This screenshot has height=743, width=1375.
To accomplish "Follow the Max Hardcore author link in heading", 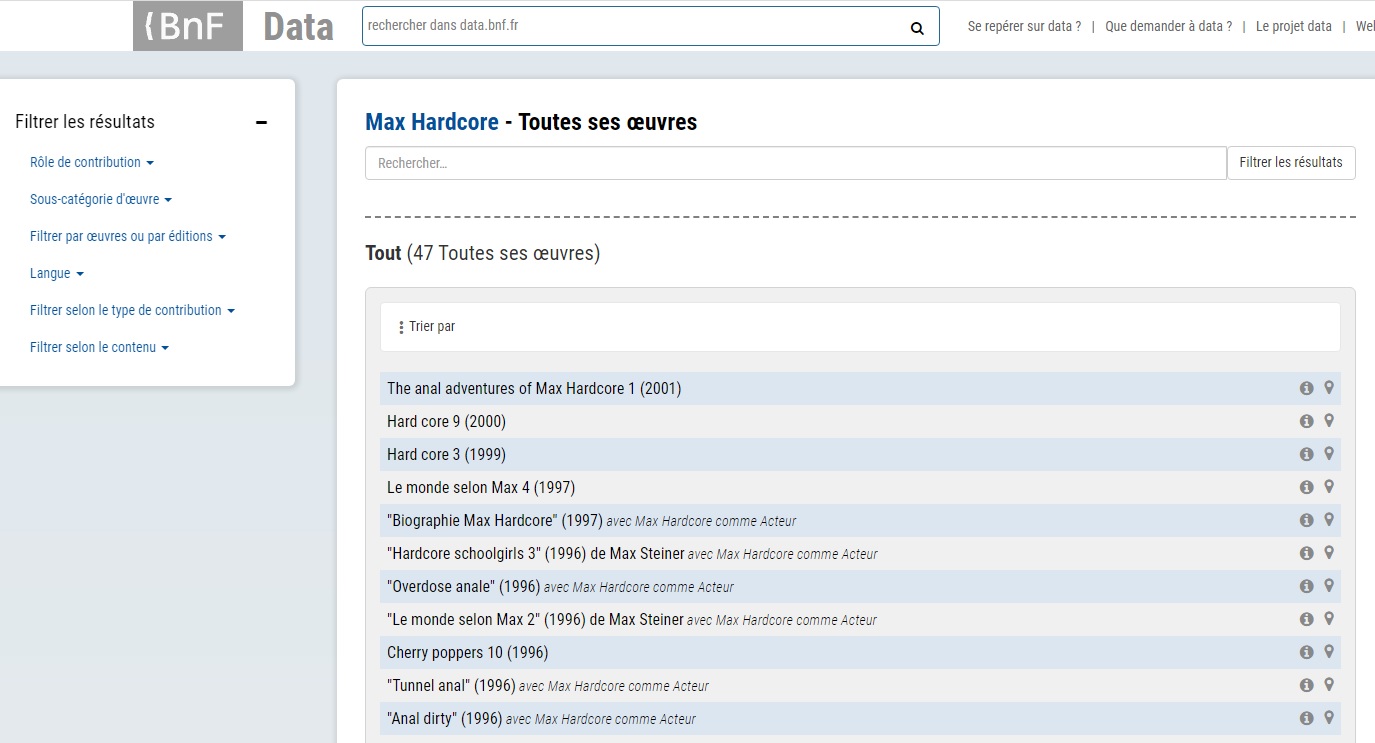I will pyautogui.click(x=432, y=122).
